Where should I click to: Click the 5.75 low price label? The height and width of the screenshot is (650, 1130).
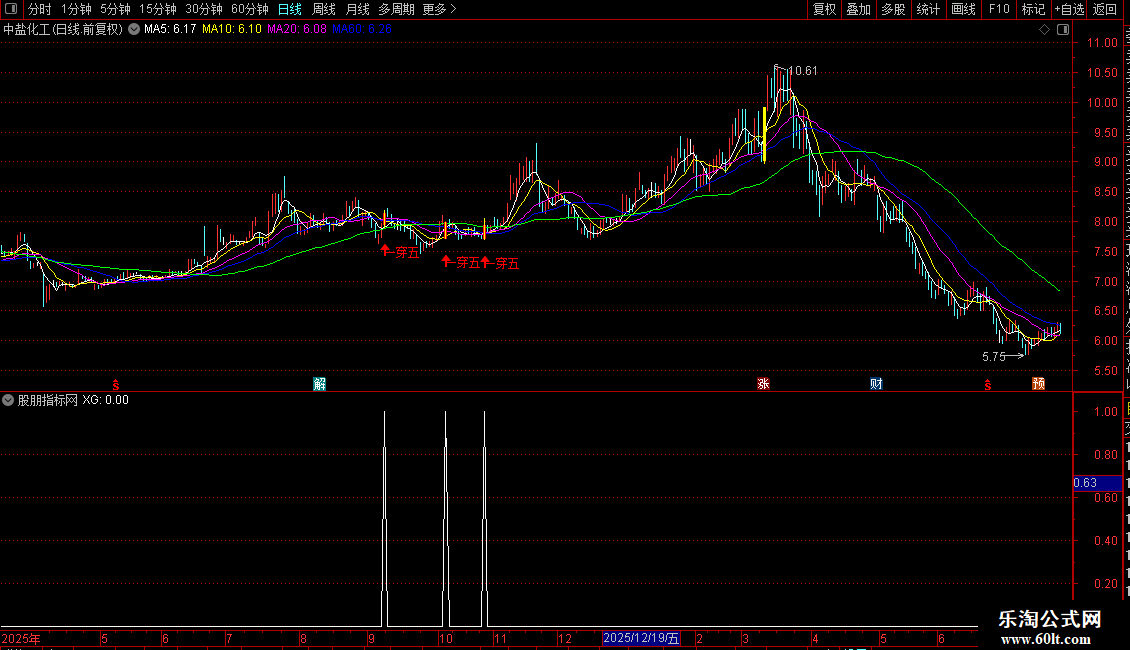[x=994, y=357]
